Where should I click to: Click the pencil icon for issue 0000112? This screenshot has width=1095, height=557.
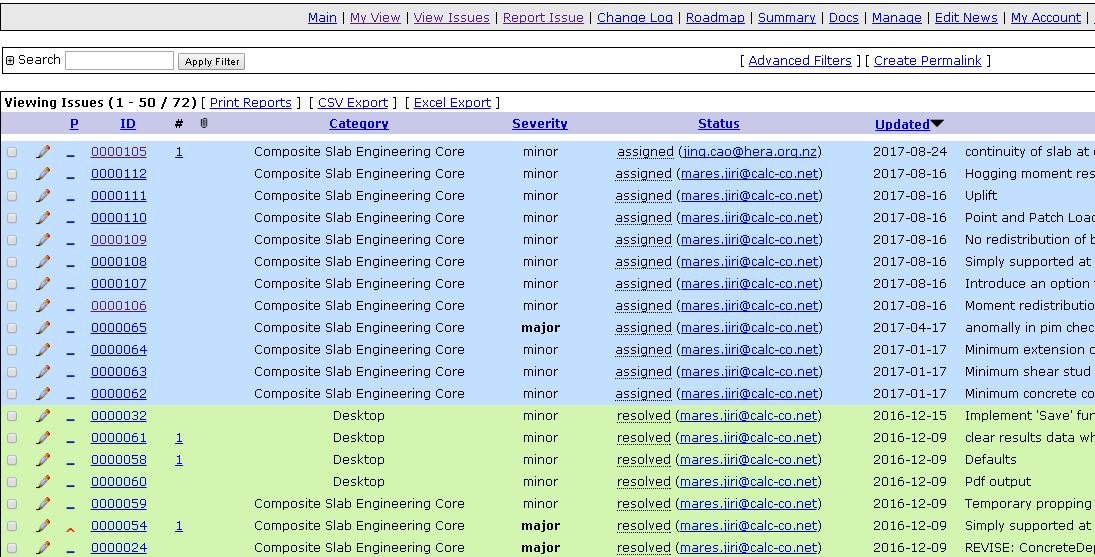(x=43, y=174)
